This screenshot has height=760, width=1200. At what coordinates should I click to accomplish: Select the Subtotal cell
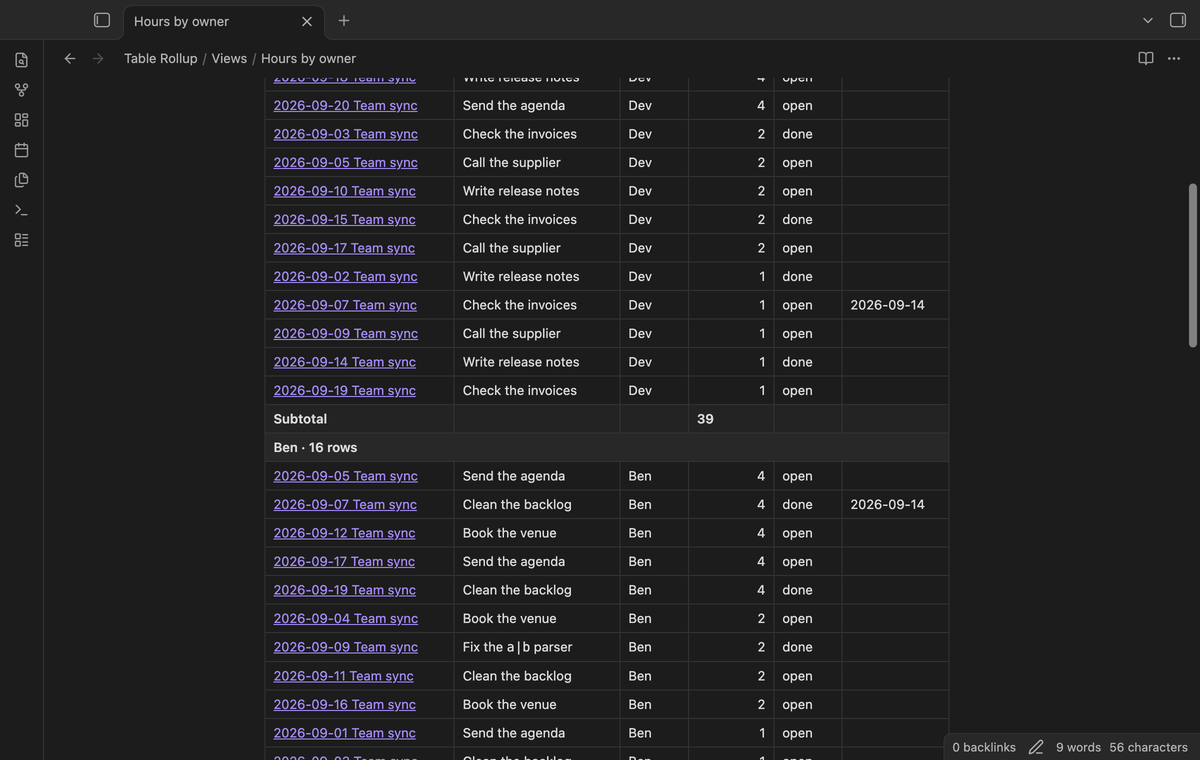pyautogui.click(x=359, y=419)
